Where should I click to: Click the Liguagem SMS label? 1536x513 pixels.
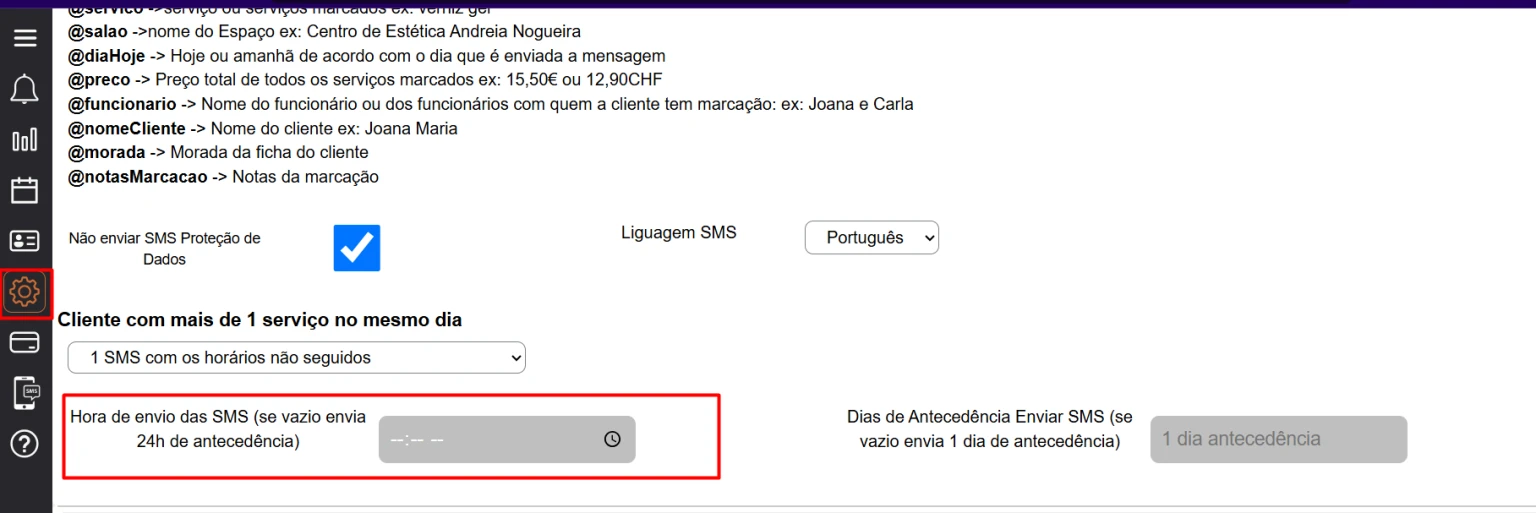tap(678, 233)
